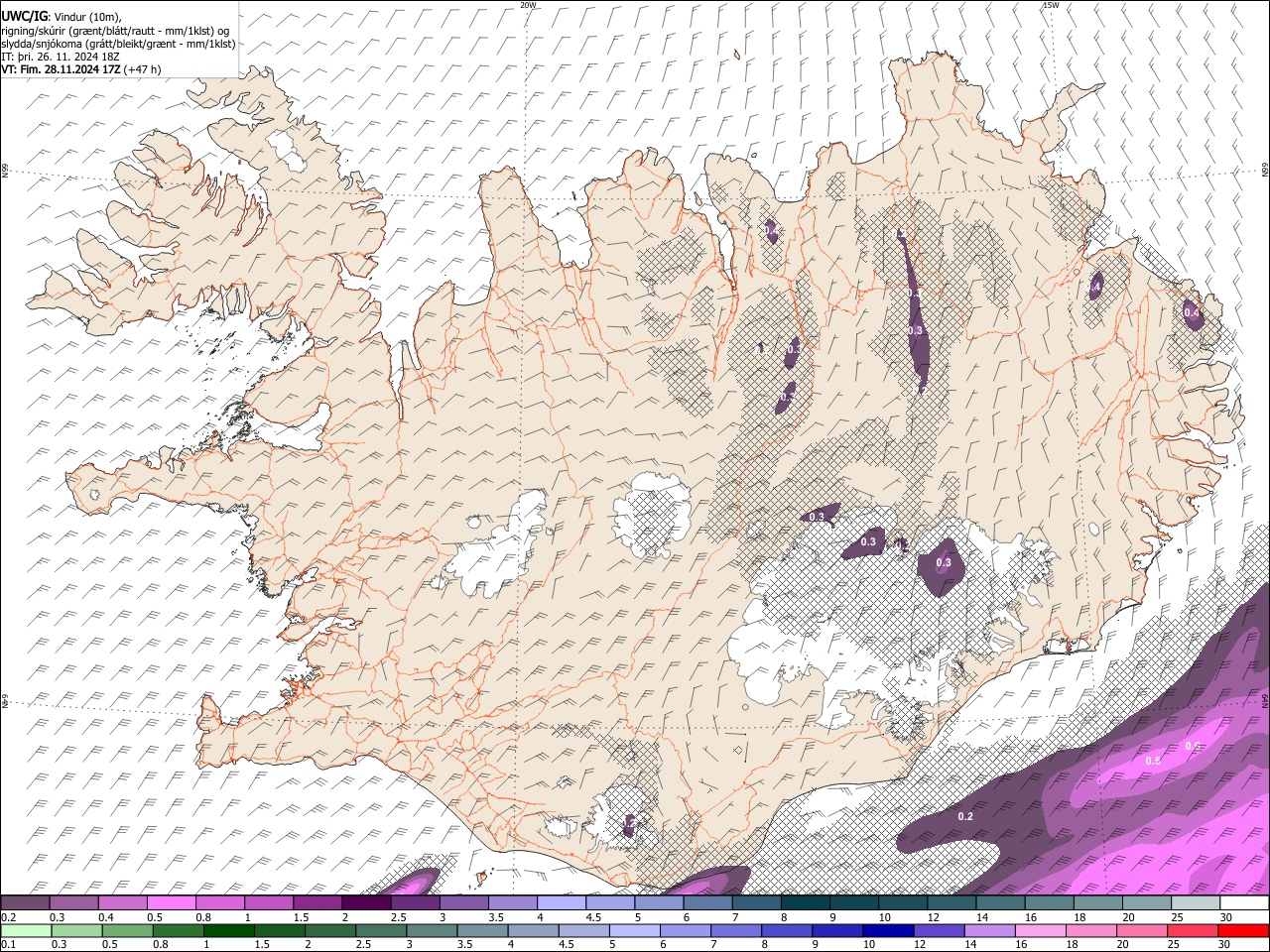Click the '0.1' number under the rain scale

coord(9,944)
